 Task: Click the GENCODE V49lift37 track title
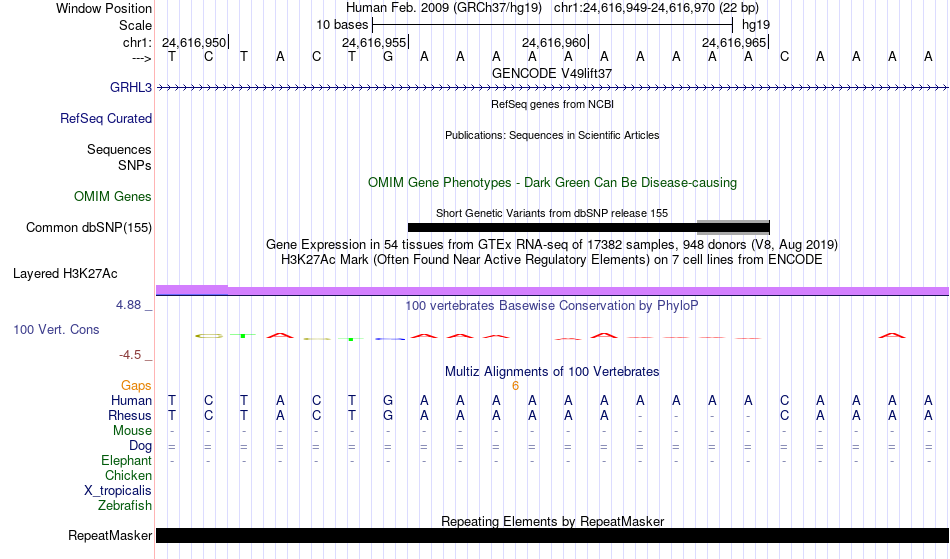pyautogui.click(x=552, y=73)
